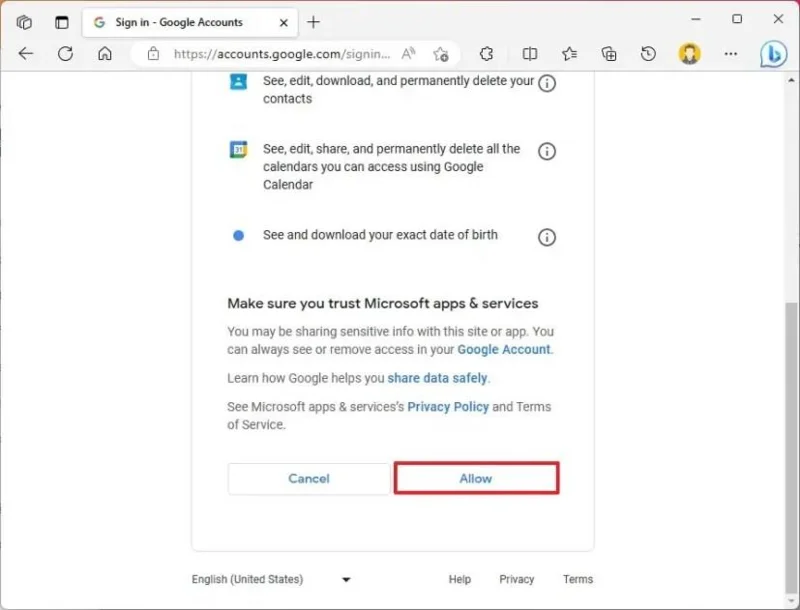This screenshot has width=800, height=610.
Task: Open the Google Account link
Action: pyautogui.click(x=504, y=349)
